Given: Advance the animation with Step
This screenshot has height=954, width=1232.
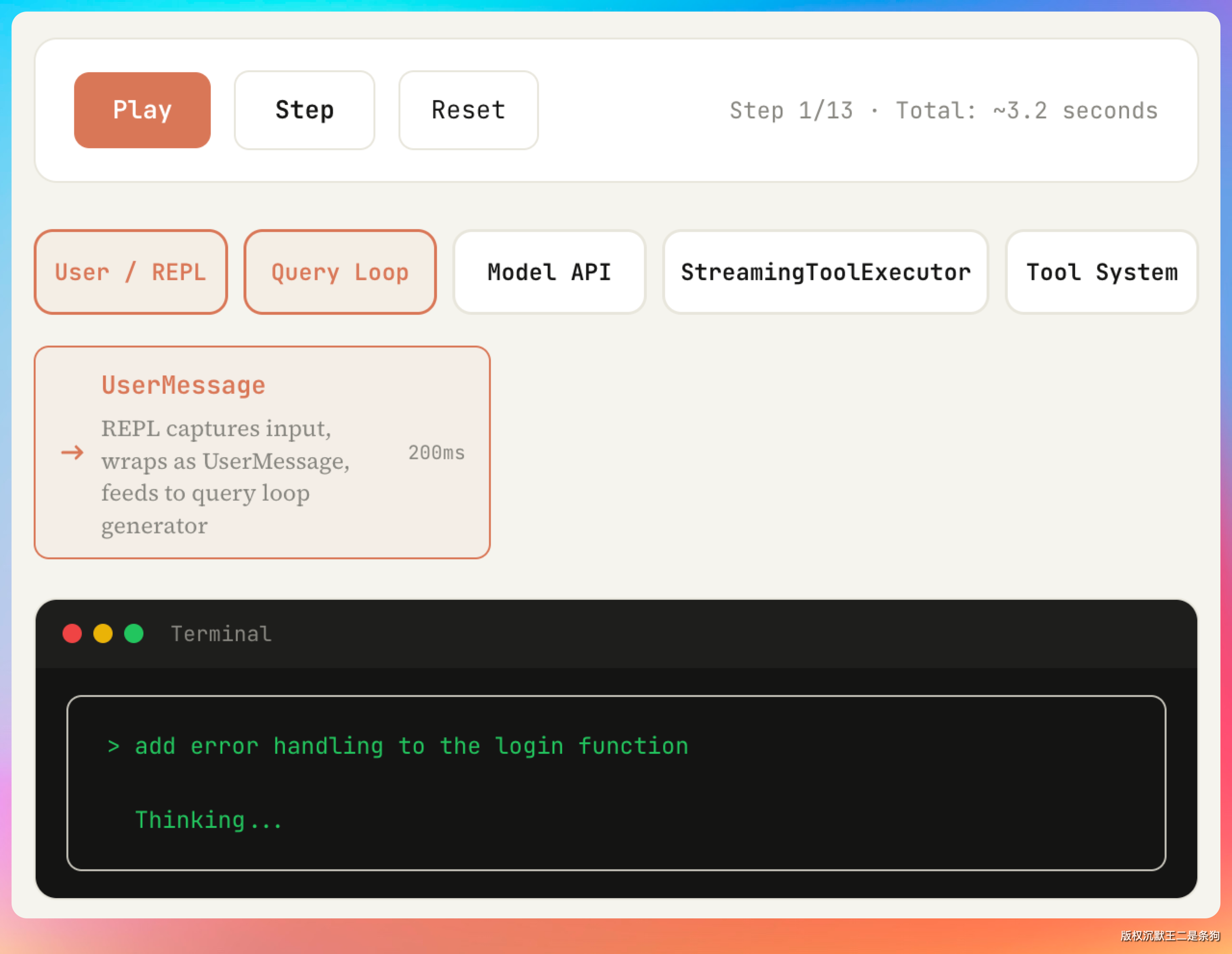Looking at the screenshot, I should [305, 110].
